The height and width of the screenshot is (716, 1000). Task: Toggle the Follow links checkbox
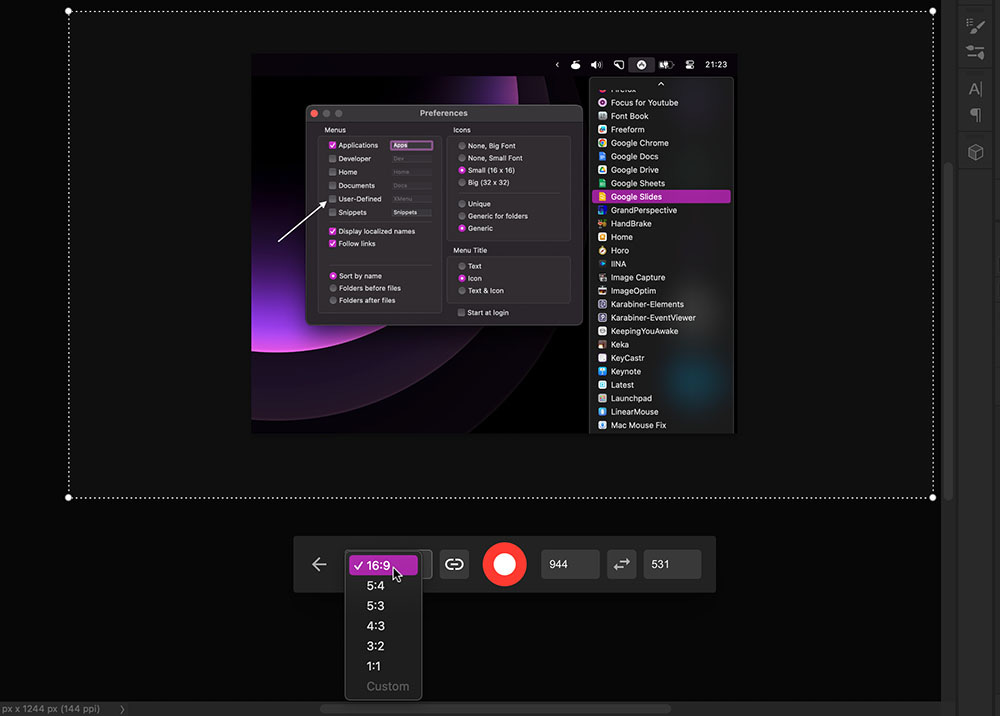click(332, 244)
